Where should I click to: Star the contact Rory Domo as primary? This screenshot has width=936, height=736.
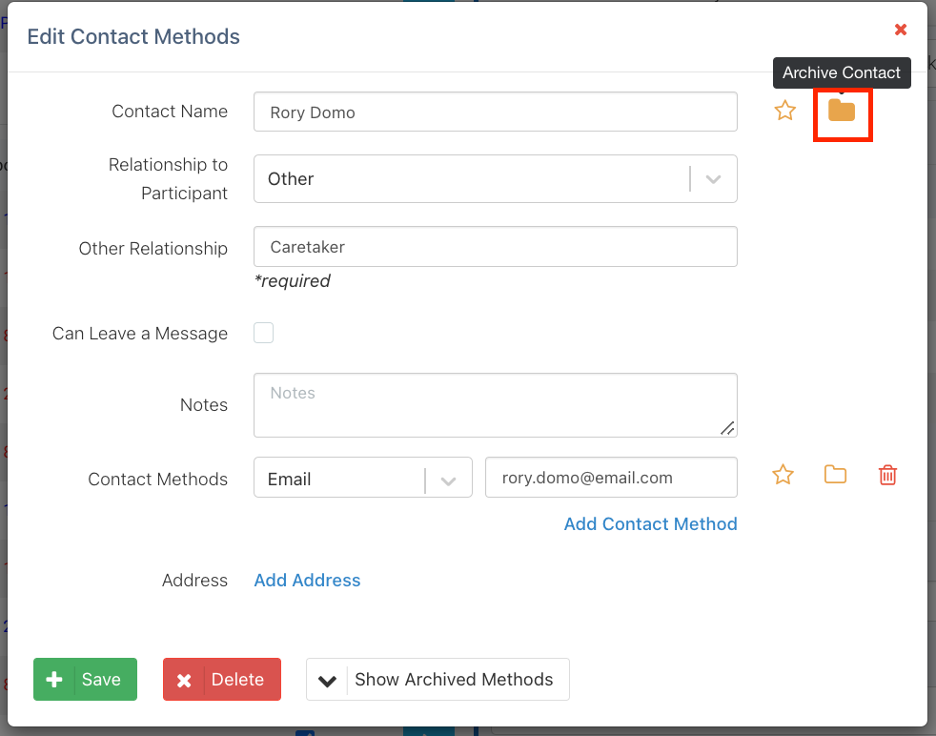(x=785, y=111)
